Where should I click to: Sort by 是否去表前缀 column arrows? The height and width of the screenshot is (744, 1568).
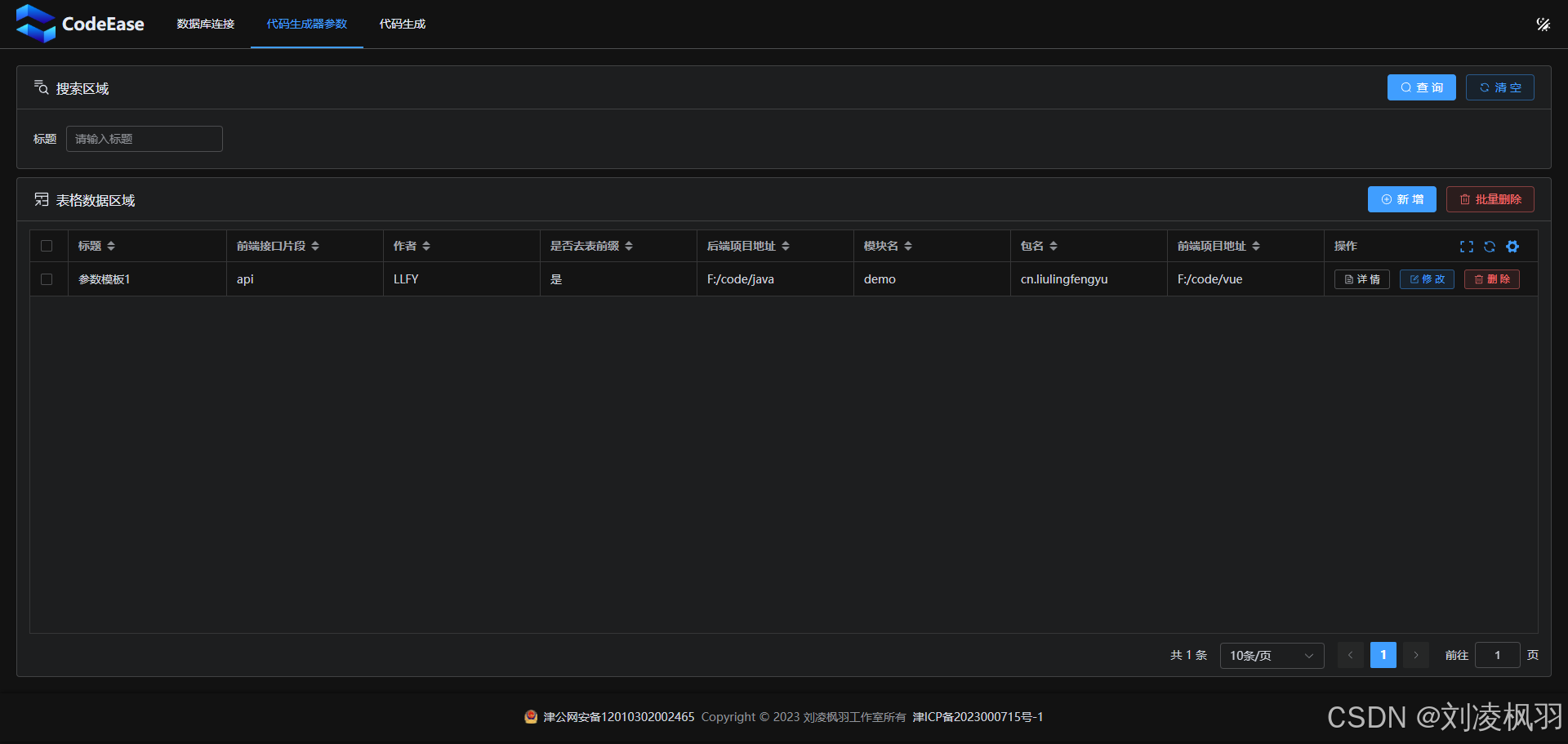coord(629,246)
